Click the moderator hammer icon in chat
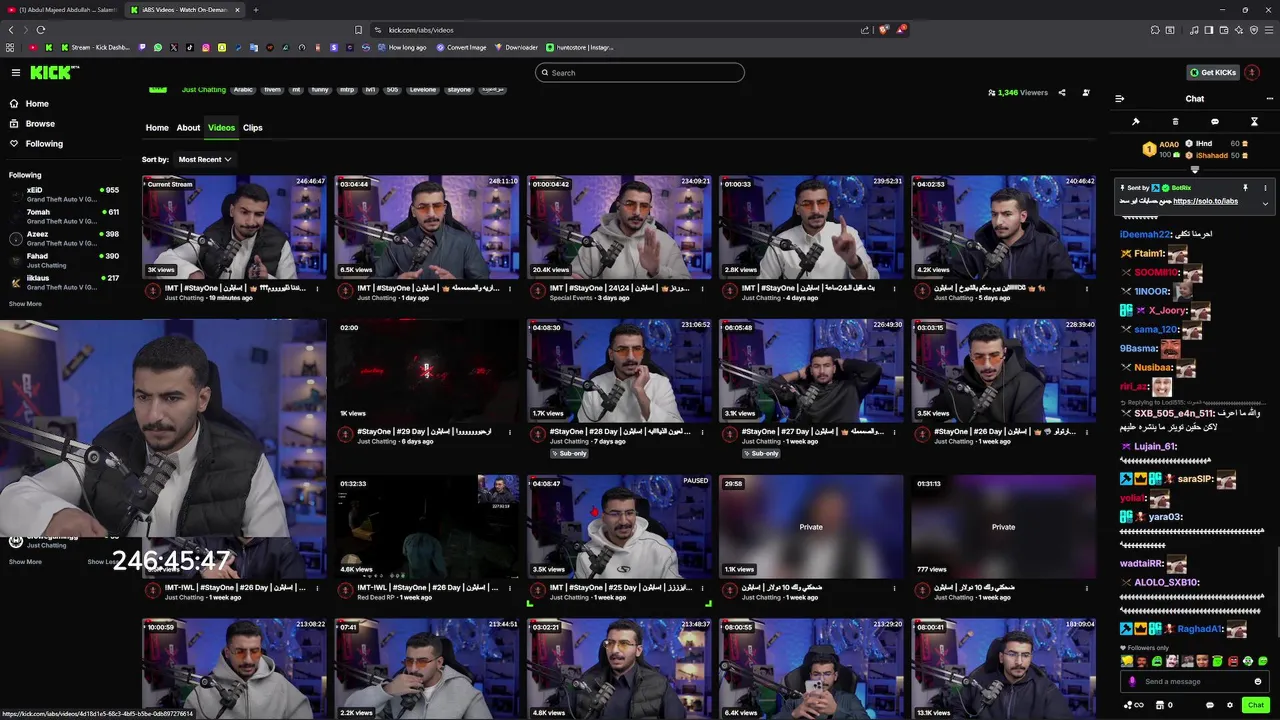 1136,122
